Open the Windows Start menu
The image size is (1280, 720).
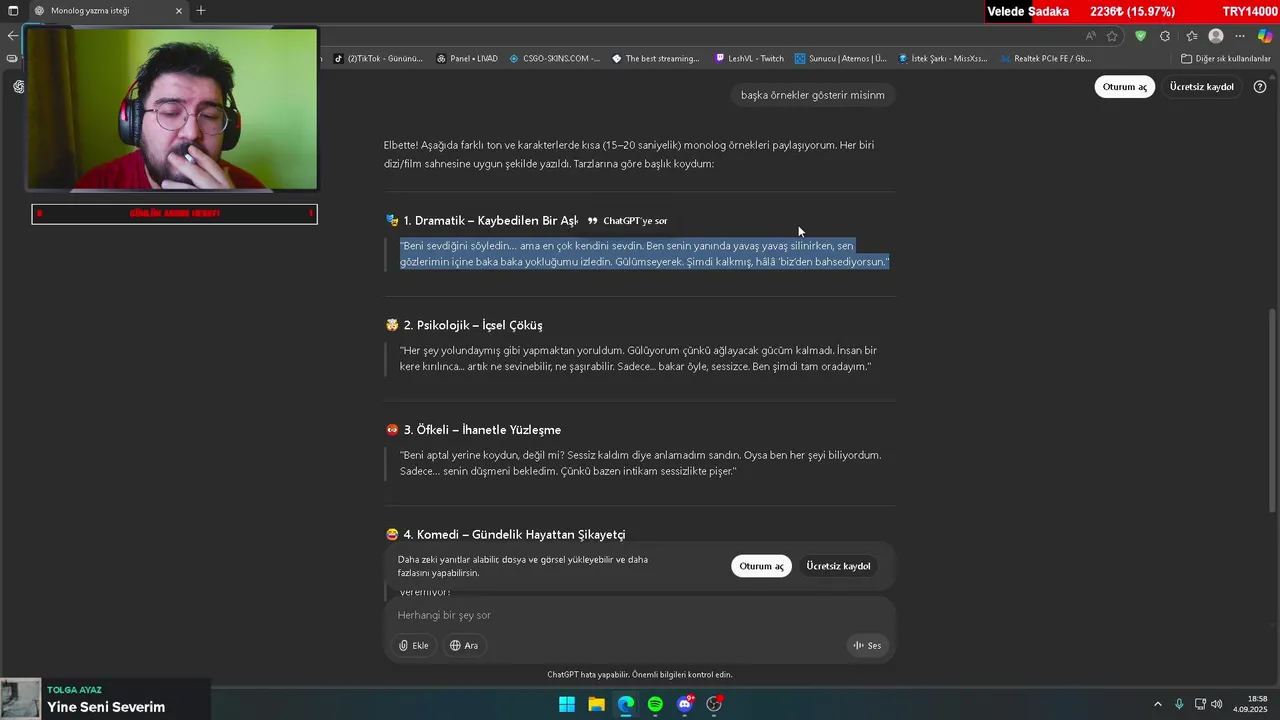click(x=567, y=704)
